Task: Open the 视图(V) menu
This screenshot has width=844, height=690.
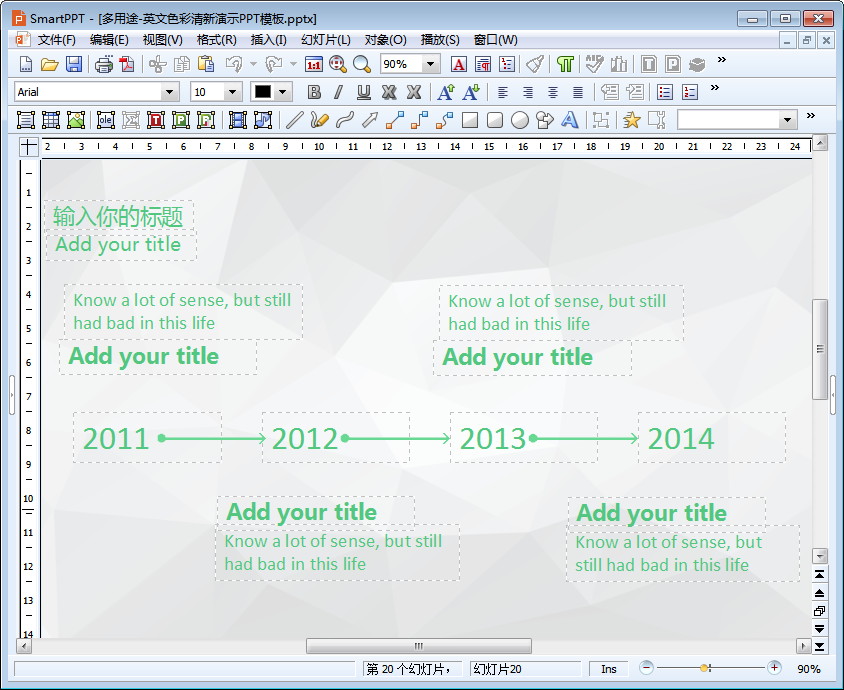Action: 163,40
